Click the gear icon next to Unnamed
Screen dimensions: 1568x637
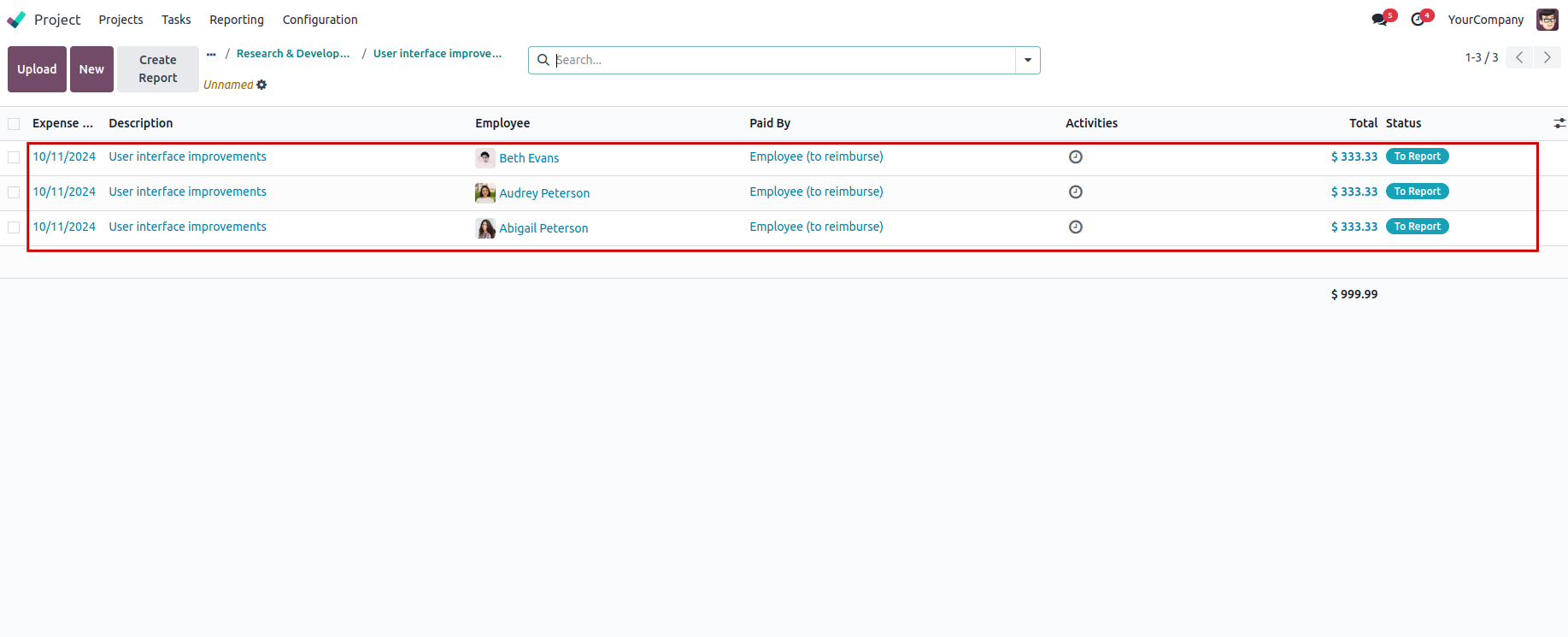coord(261,85)
